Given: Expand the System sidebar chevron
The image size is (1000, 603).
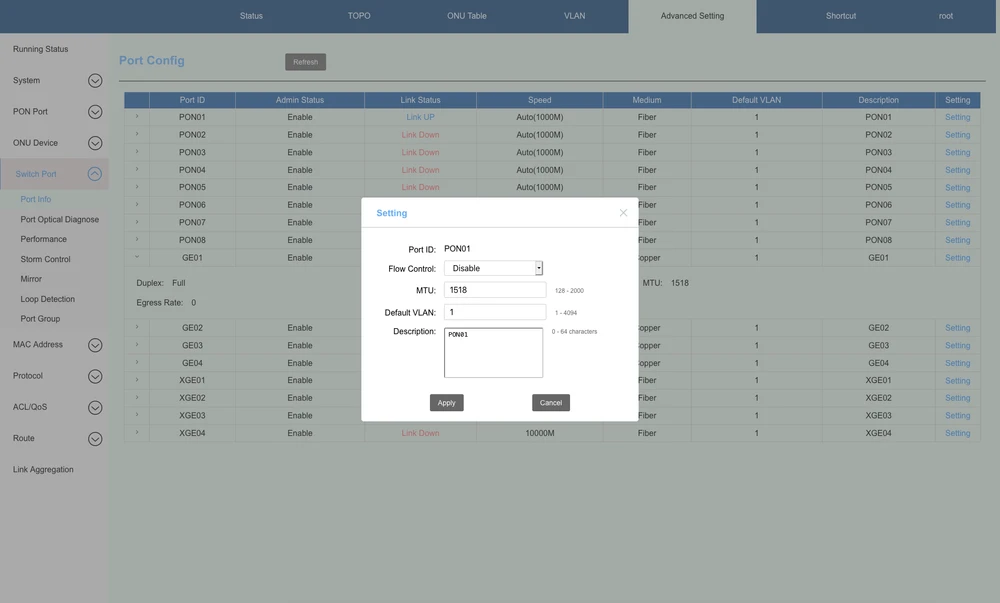Looking at the screenshot, I should pyautogui.click(x=95, y=81).
